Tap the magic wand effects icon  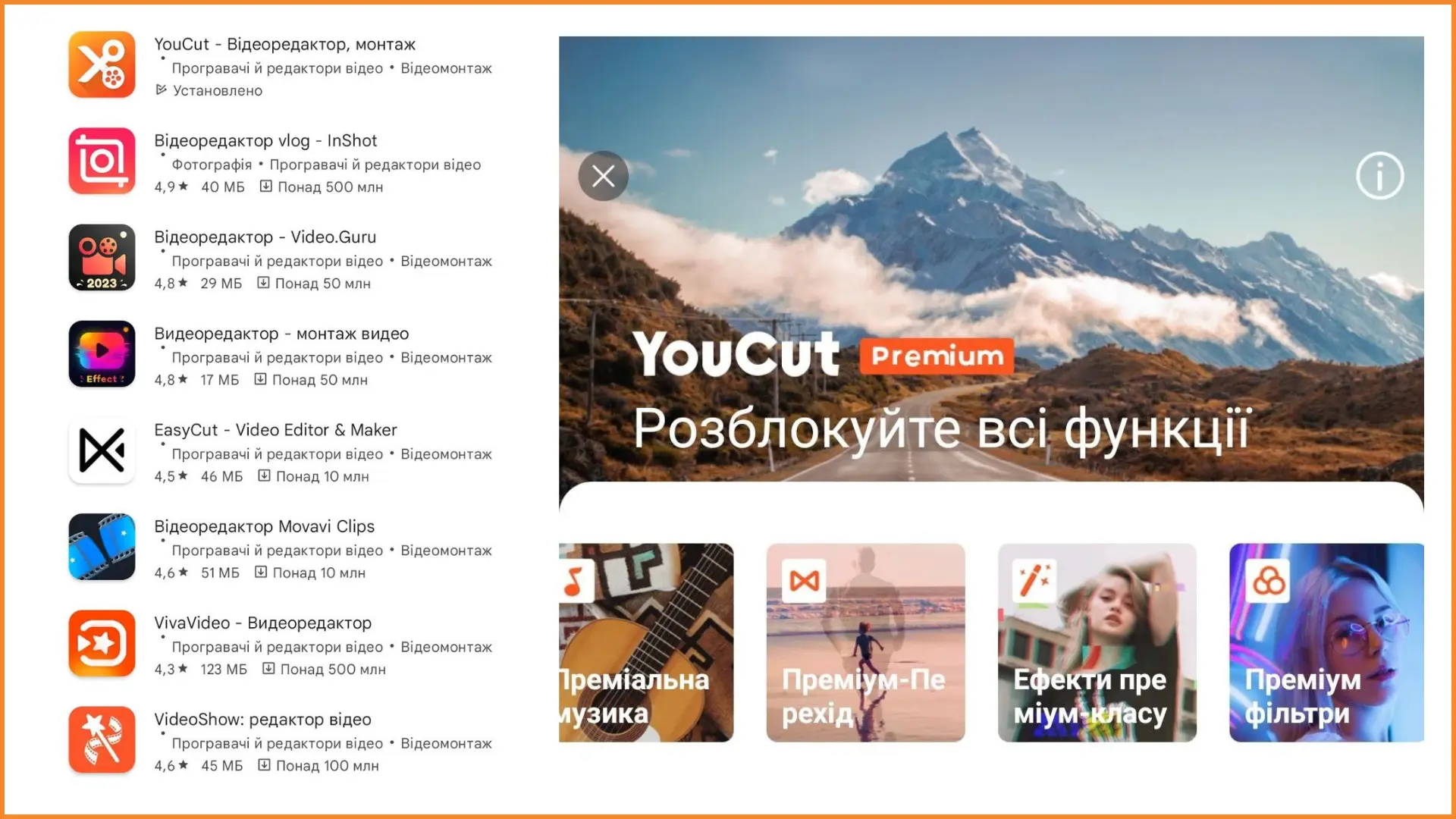(x=1034, y=582)
